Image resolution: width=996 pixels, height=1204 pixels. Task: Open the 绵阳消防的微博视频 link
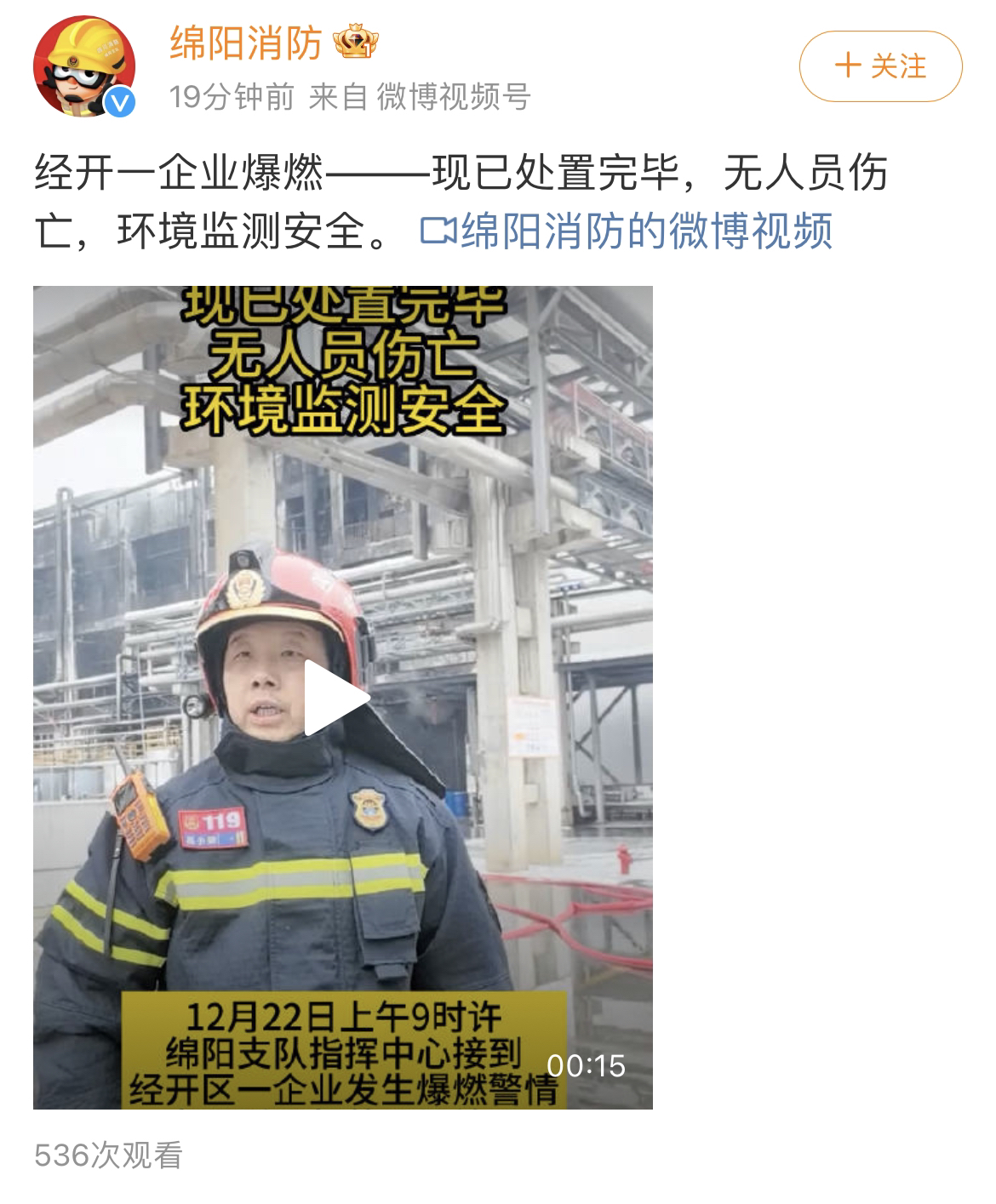click(646, 231)
